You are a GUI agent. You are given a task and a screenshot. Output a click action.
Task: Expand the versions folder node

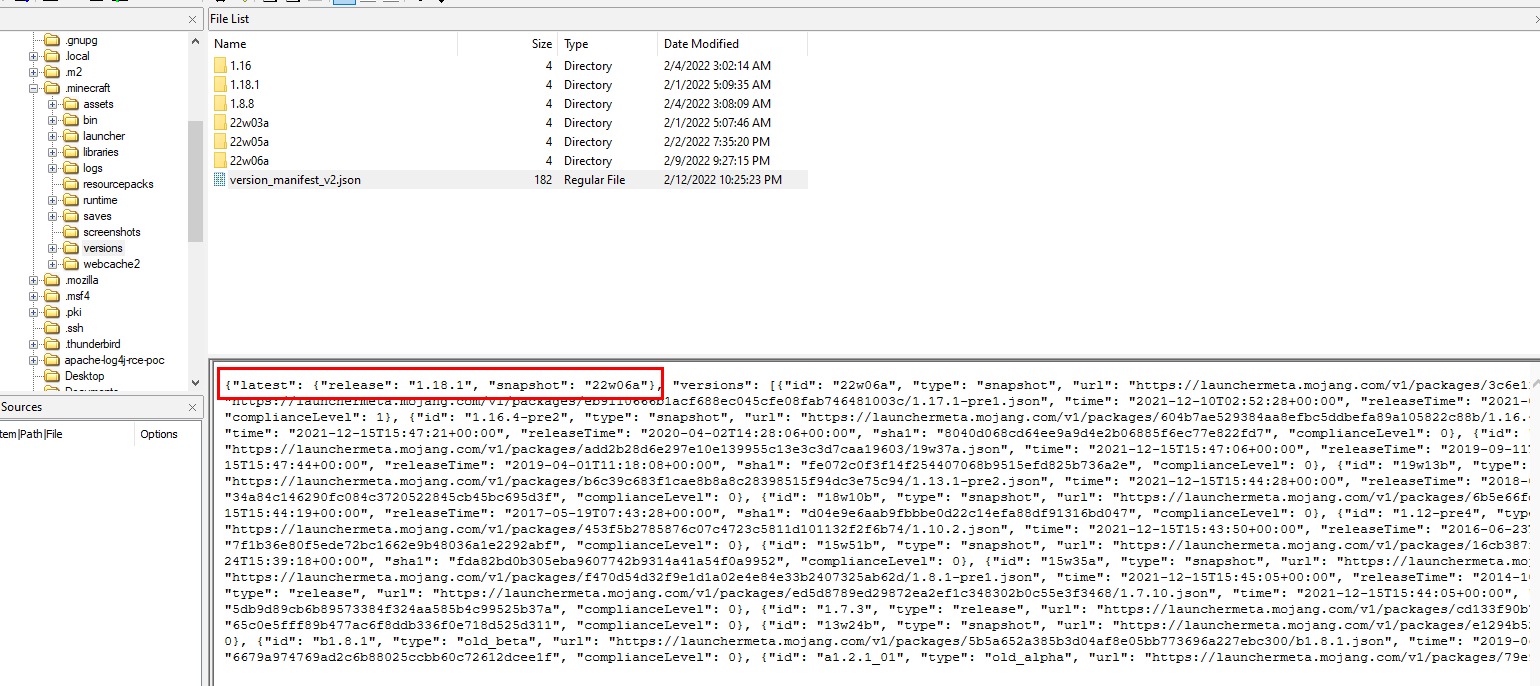53,248
